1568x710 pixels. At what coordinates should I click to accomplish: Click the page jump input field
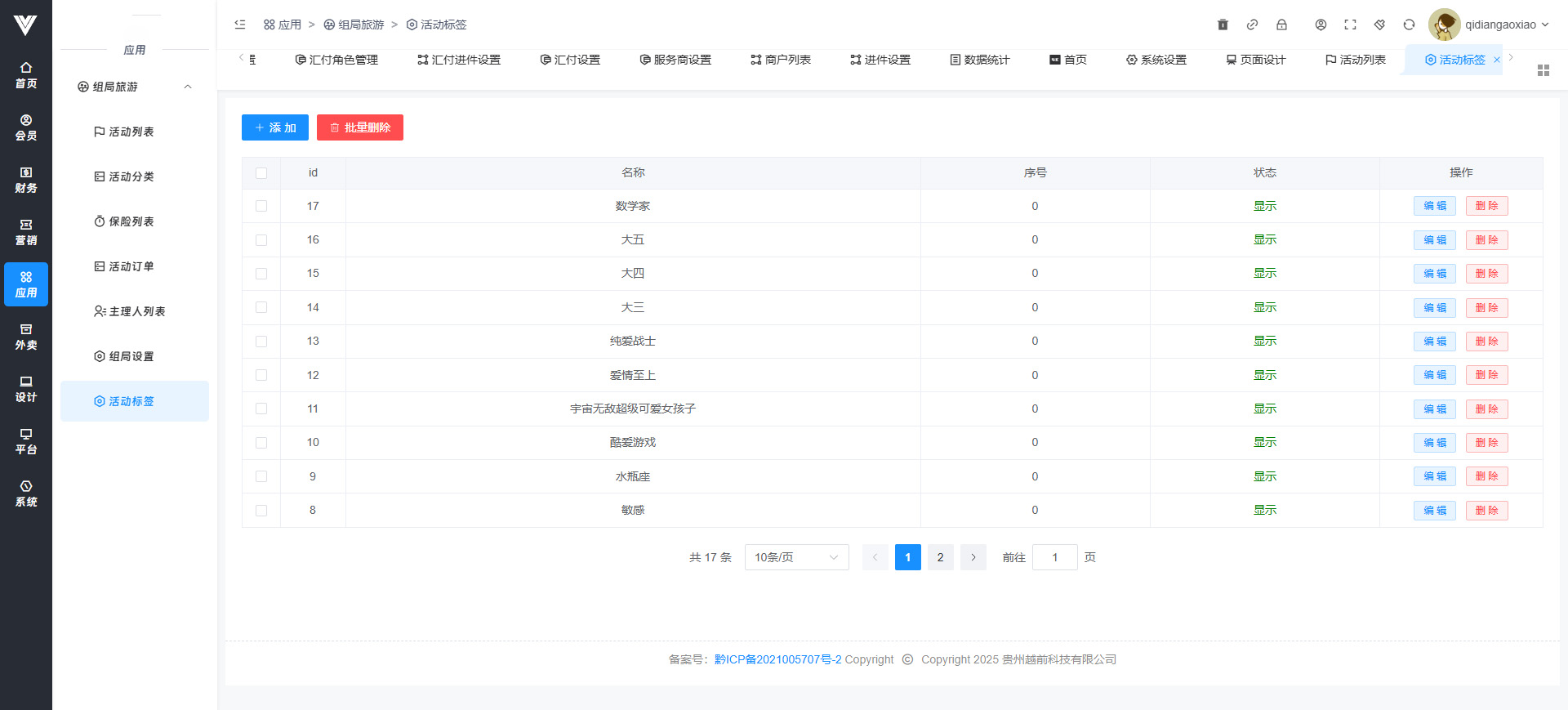[x=1054, y=557]
